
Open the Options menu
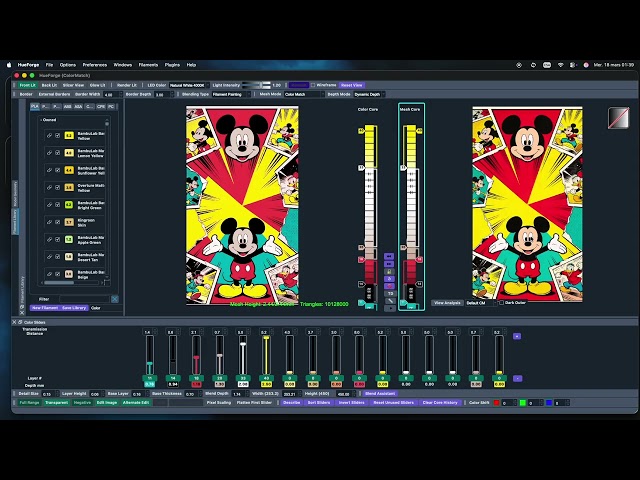(x=68, y=65)
